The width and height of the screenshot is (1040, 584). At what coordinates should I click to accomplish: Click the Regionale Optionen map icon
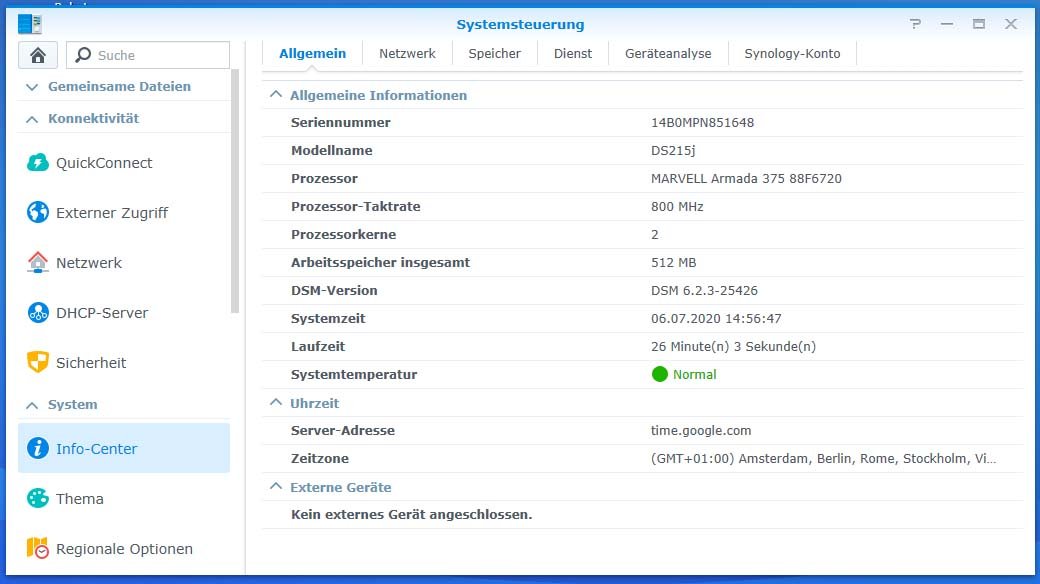pyautogui.click(x=38, y=548)
